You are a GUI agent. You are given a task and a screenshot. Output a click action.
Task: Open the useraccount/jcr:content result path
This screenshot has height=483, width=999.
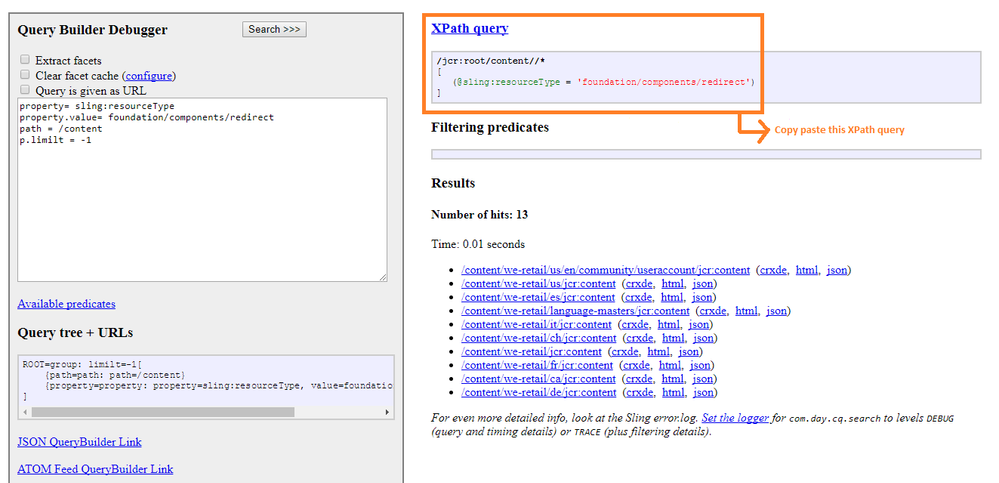pyautogui.click(x=605, y=270)
